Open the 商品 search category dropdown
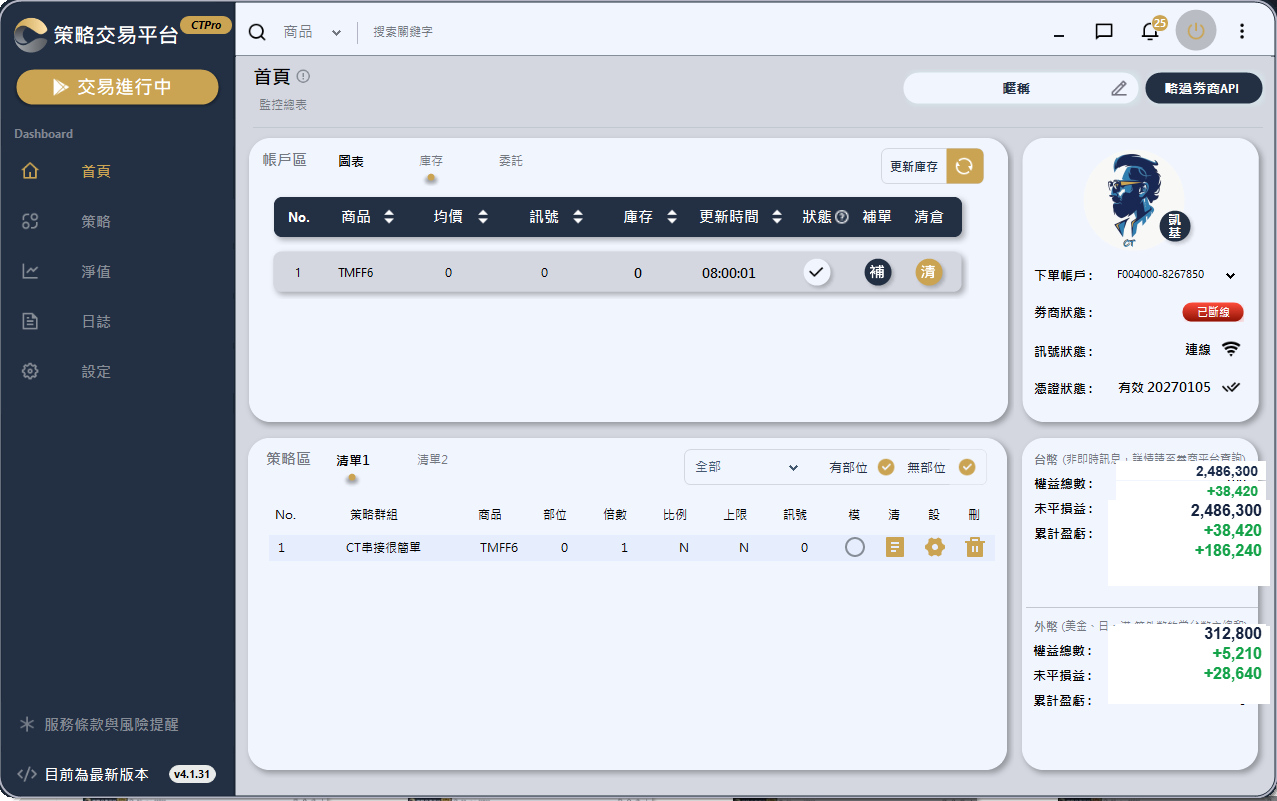Image resolution: width=1277 pixels, height=801 pixels. coord(312,32)
